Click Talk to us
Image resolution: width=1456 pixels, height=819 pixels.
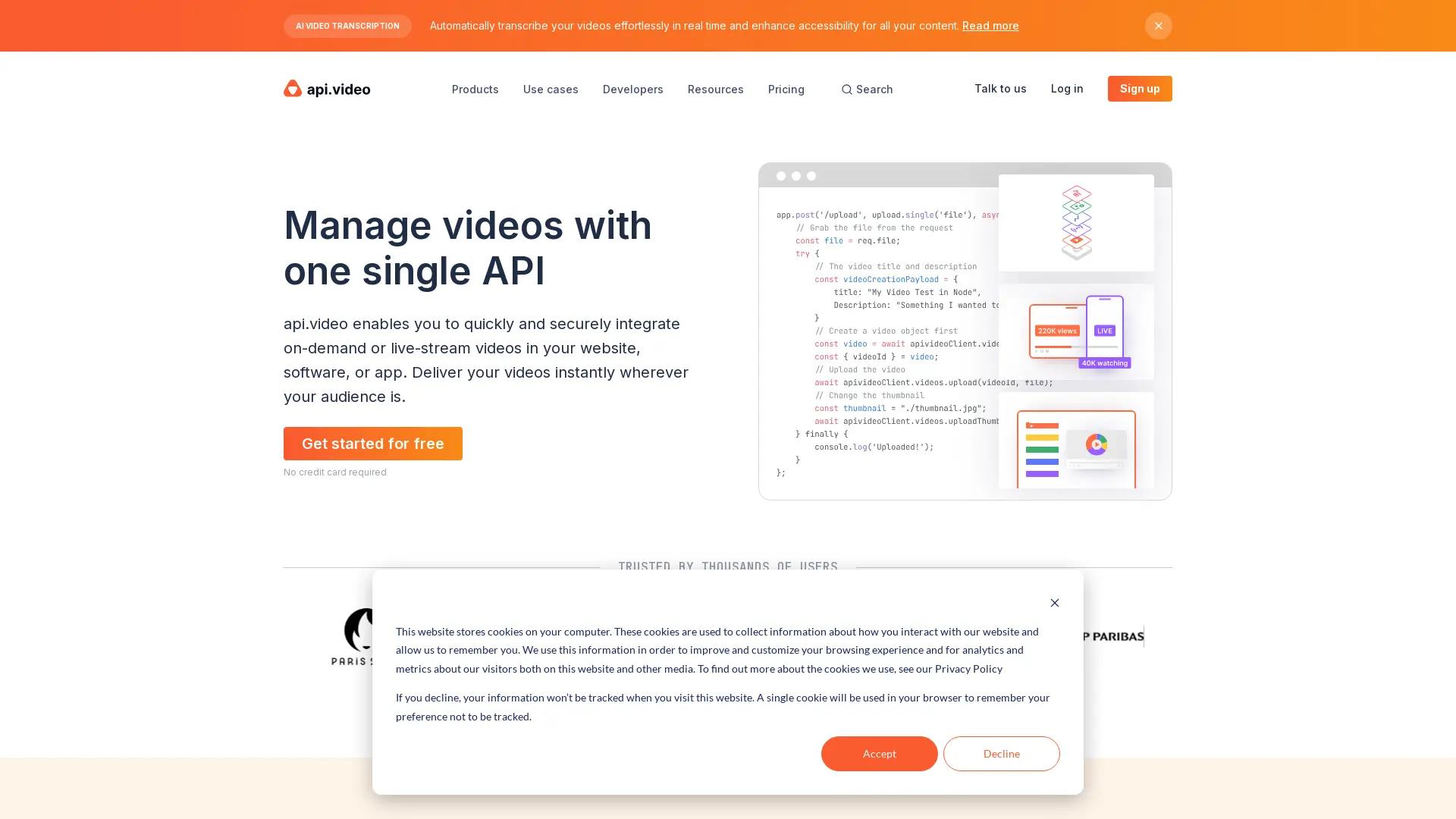(1000, 89)
